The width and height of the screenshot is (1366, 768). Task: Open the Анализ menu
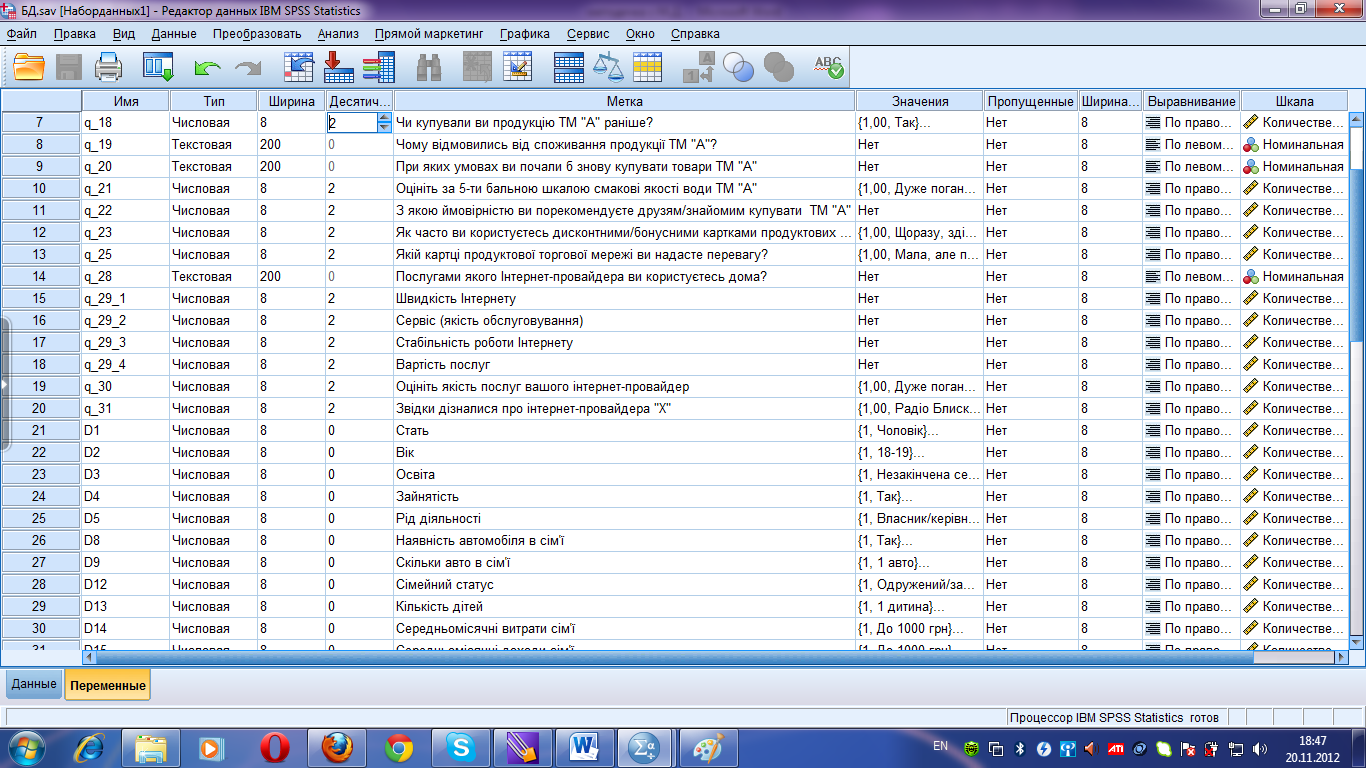(x=338, y=33)
